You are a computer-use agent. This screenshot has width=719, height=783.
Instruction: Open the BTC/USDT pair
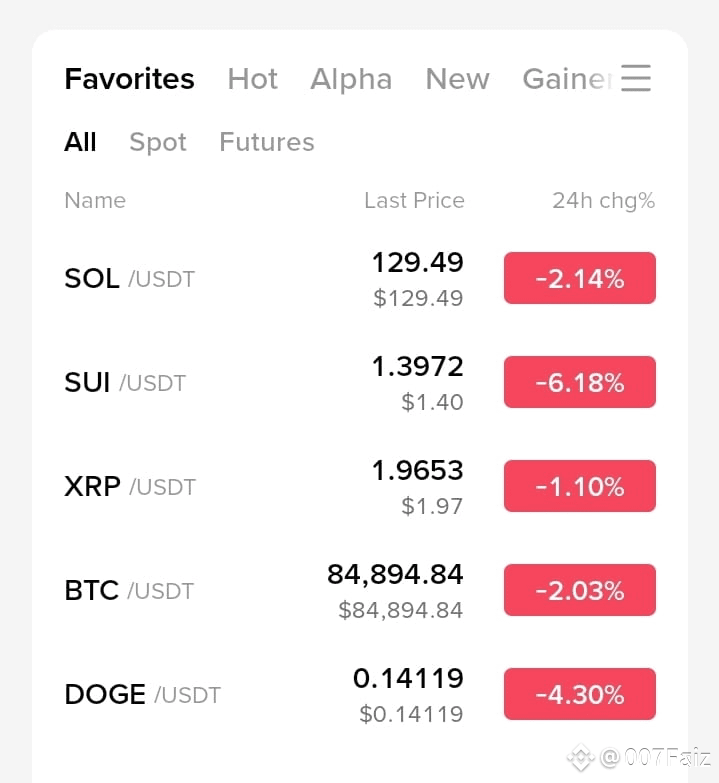click(360, 590)
